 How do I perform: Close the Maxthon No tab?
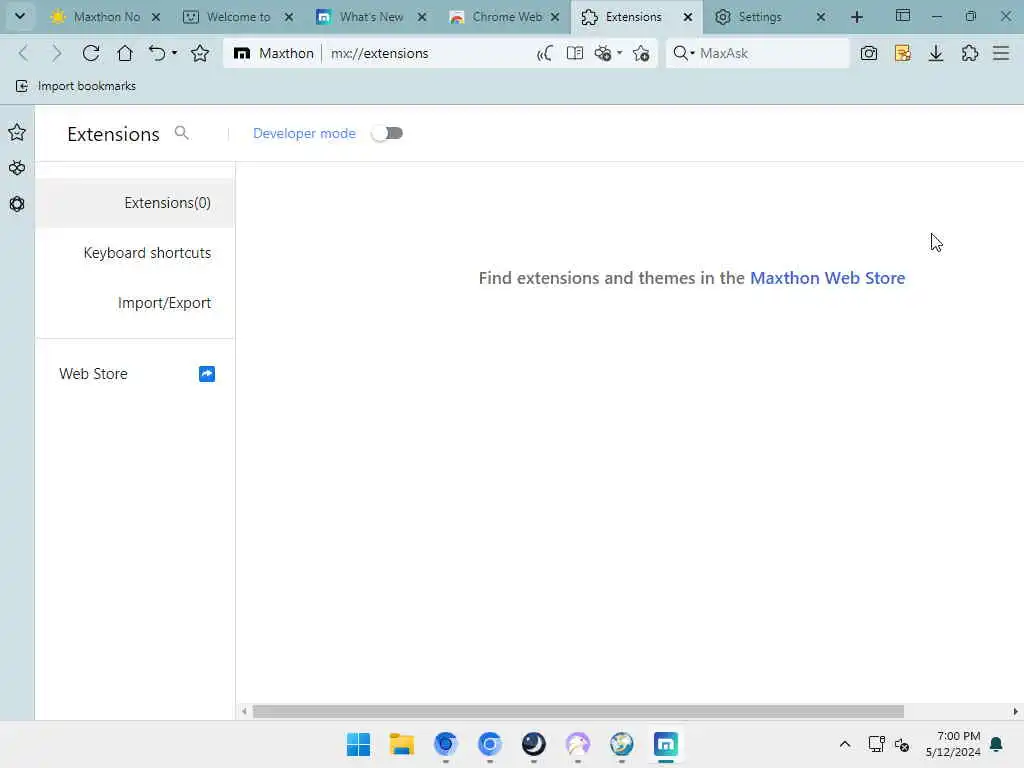click(156, 17)
